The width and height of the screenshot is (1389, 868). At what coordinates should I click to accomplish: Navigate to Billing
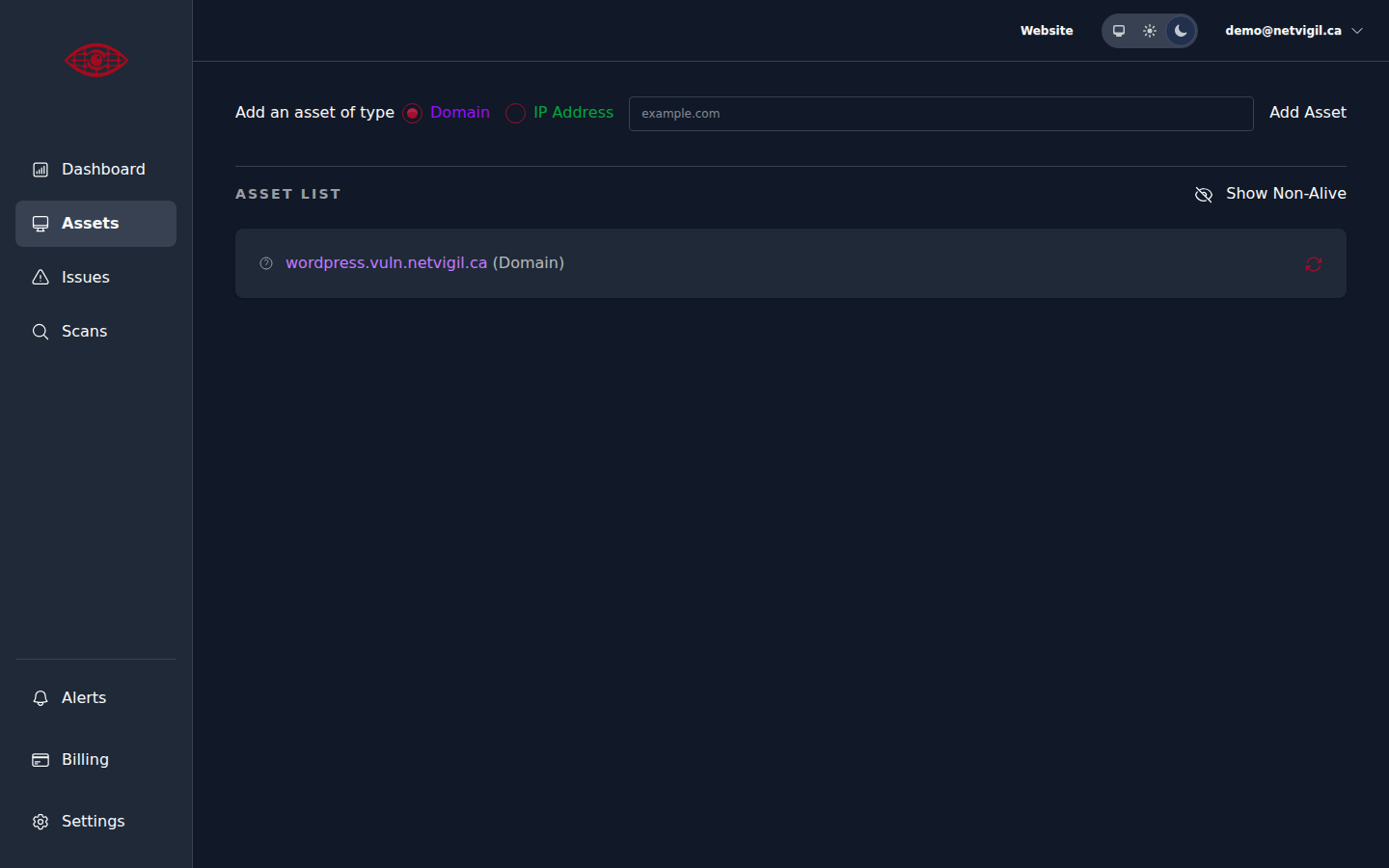point(95,760)
